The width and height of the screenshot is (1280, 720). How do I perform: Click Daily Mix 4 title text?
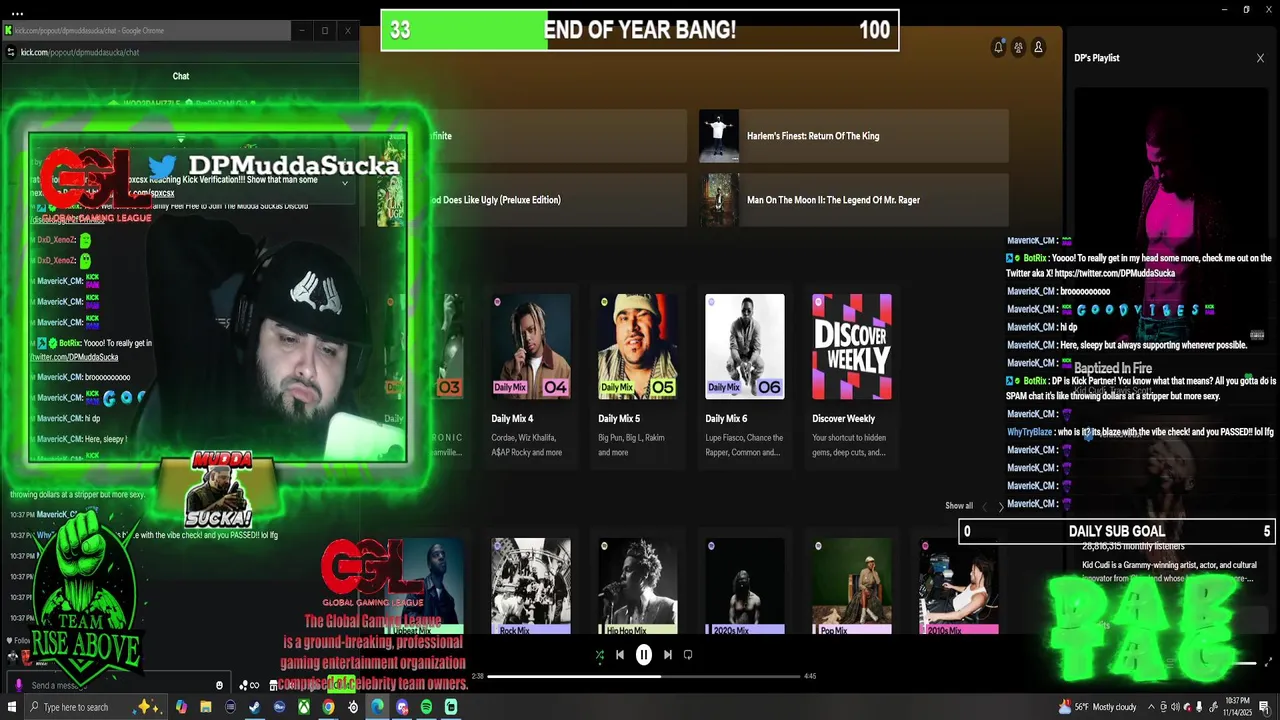[x=512, y=419]
